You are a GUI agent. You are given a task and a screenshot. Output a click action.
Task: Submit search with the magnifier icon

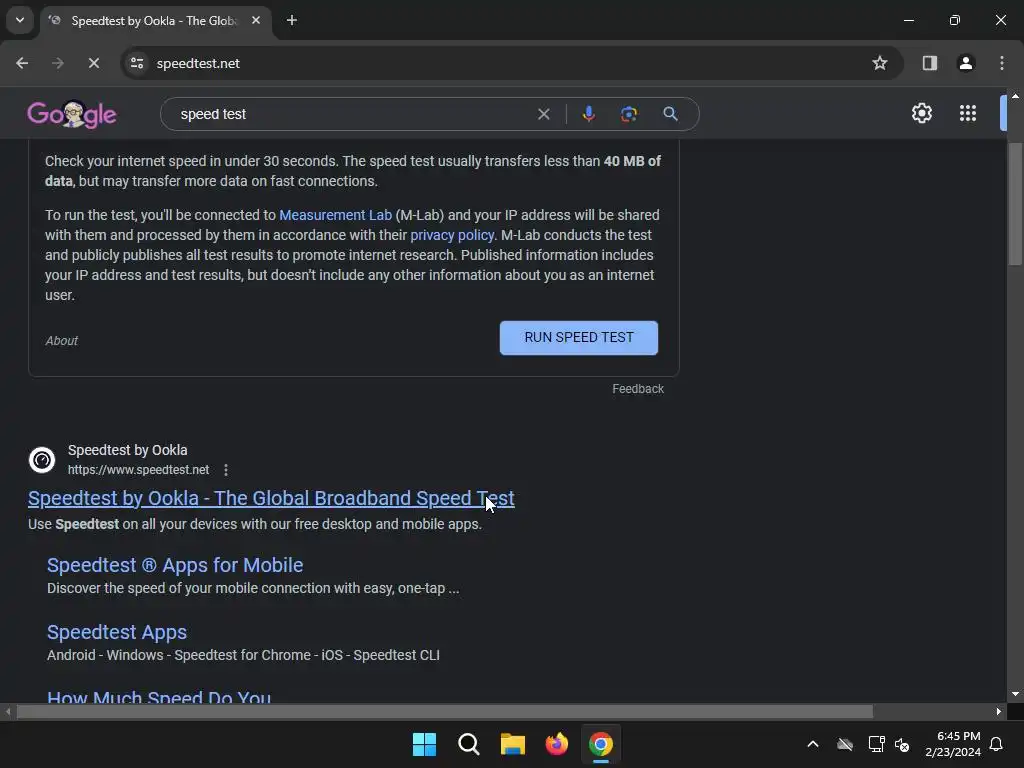670,114
